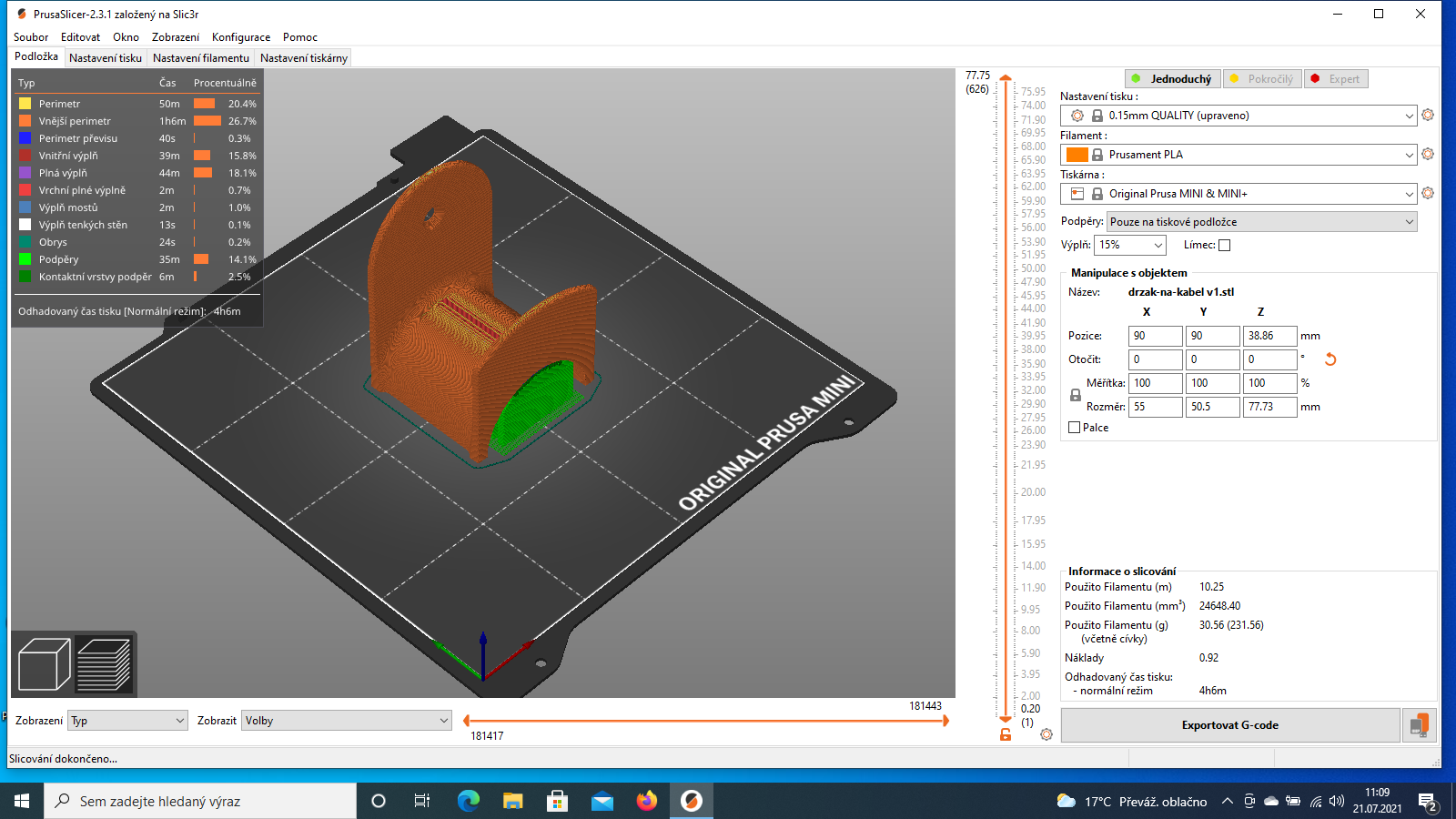Open the Editovat menu
The height and width of the screenshot is (819, 1456).
pyautogui.click(x=80, y=37)
